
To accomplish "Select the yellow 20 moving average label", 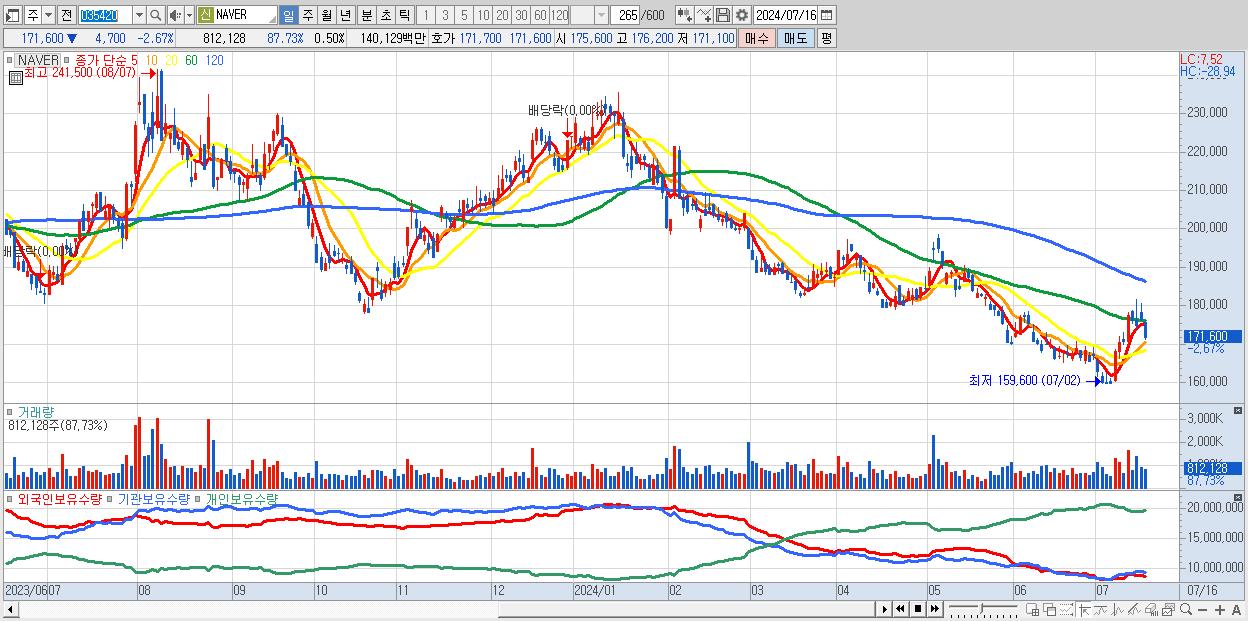I will (171, 60).
